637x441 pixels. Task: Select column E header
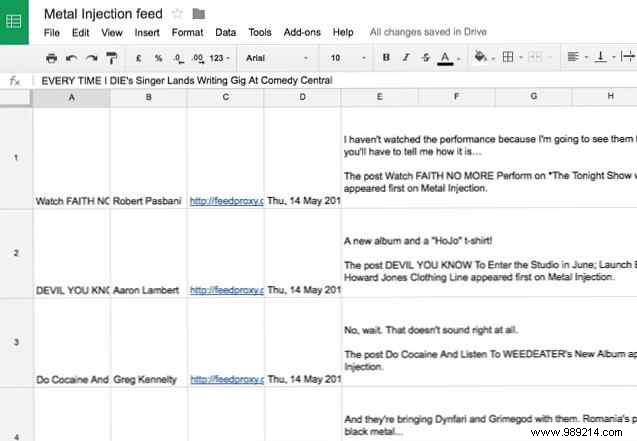[x=379, y=97]
